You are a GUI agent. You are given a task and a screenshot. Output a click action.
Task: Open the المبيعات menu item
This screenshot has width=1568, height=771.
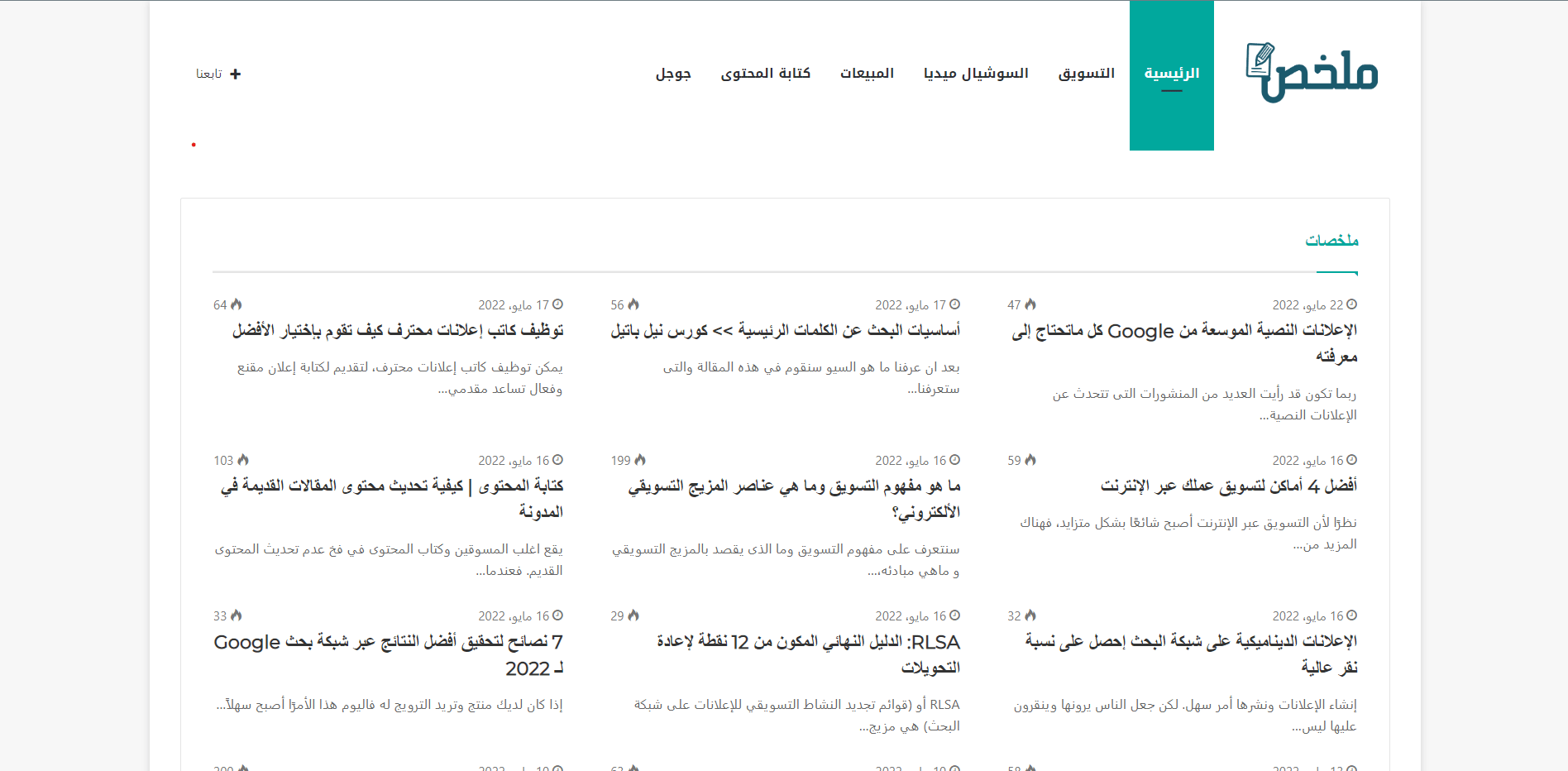tap(868, 74)
